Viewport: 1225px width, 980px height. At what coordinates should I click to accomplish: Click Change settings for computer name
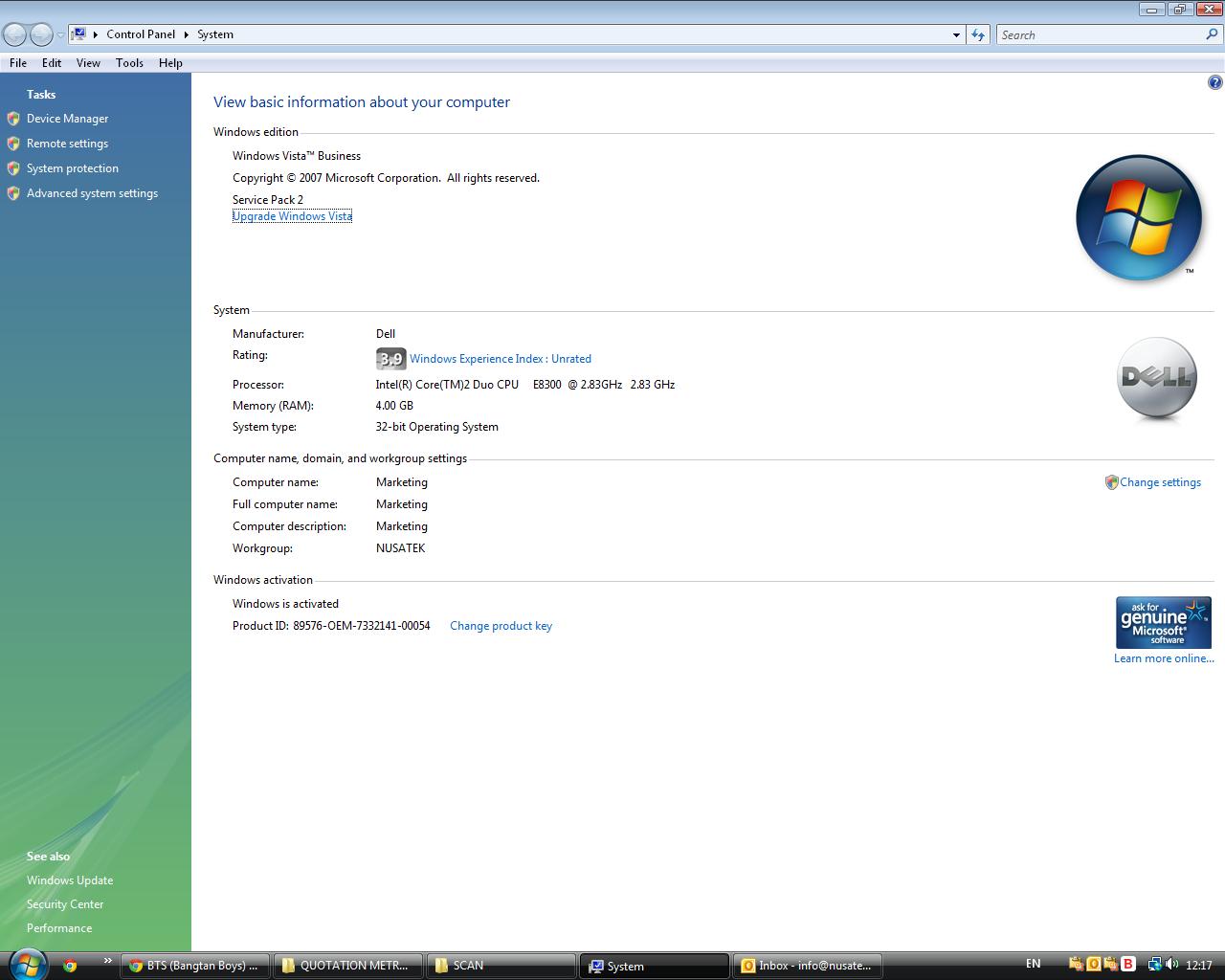pyautogui.click(x=1160, y=482)
